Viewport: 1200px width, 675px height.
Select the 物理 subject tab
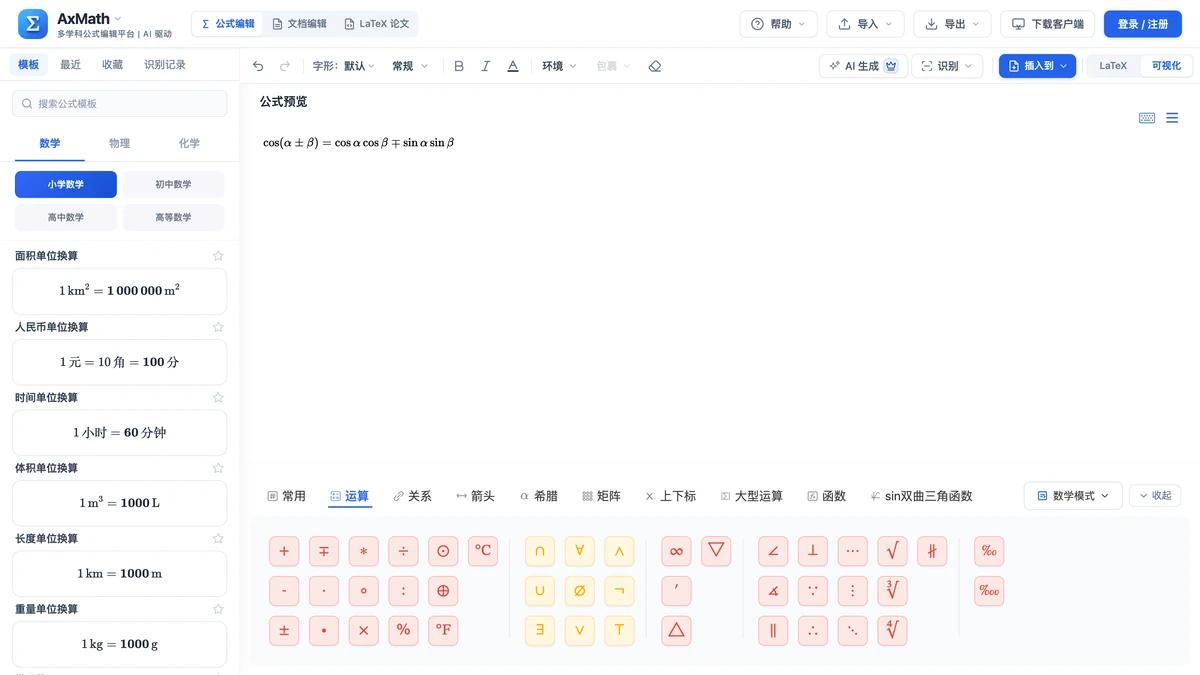click(x=120, y=144)
